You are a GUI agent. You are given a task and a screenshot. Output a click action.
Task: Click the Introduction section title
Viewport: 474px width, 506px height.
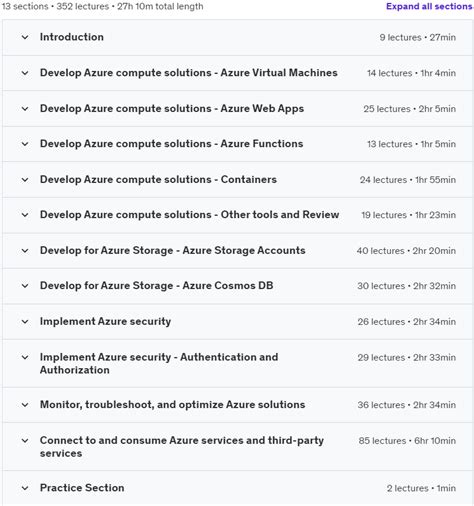click(72, 37)
